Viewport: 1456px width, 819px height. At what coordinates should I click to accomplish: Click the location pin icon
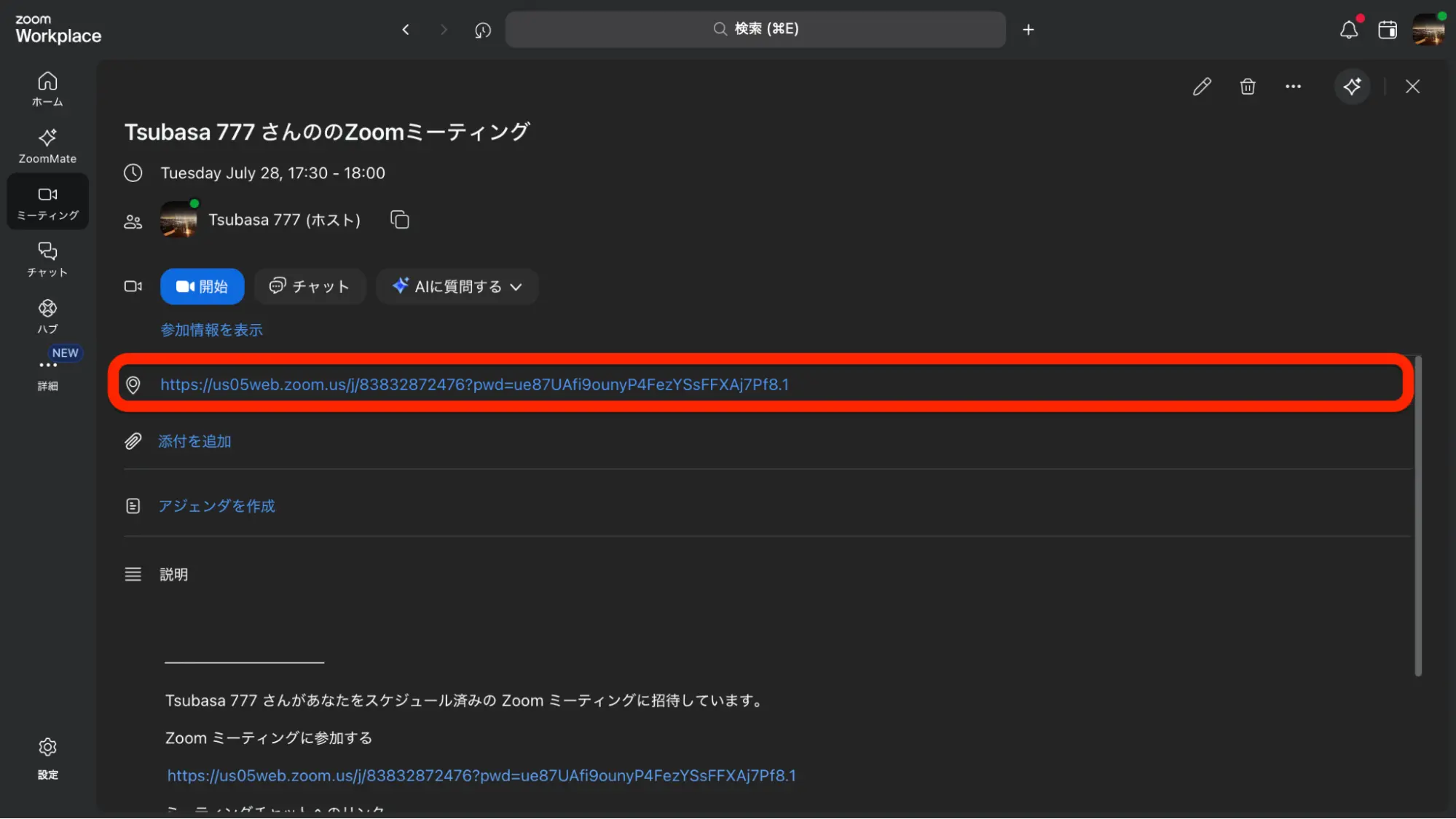133,384
